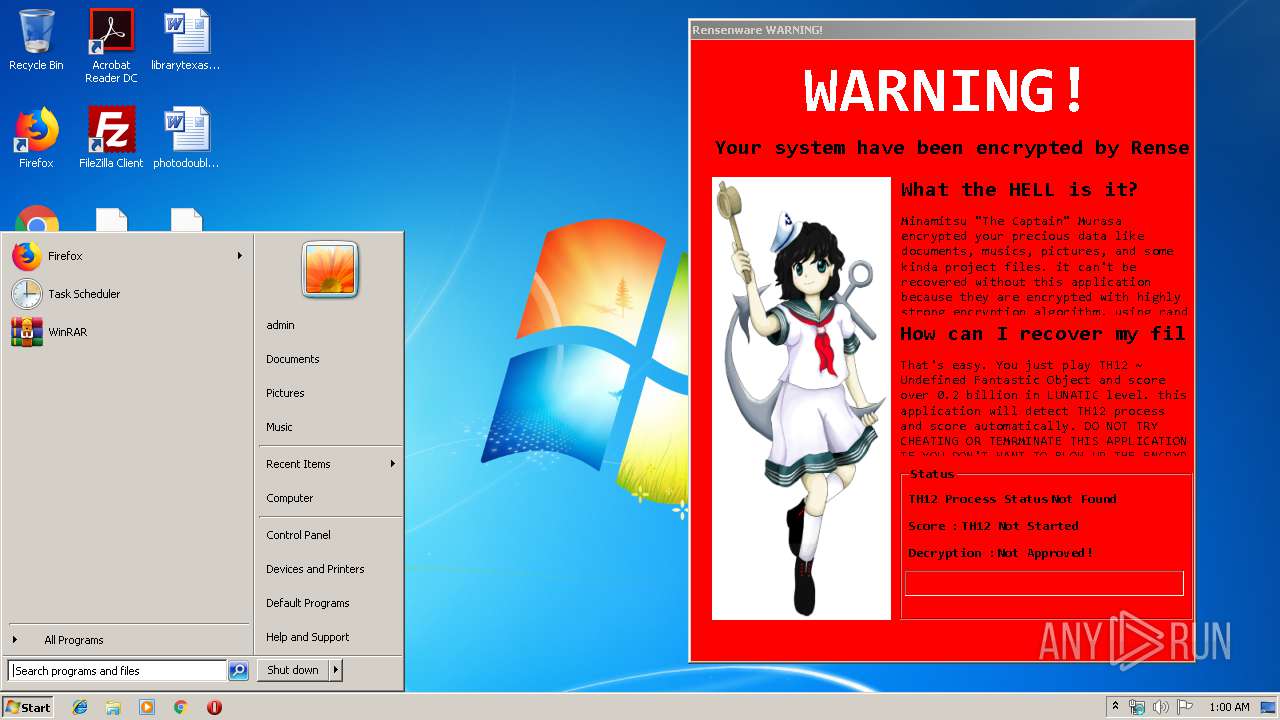Click the WinRAR icon in Start menu
1280x720 pixels.
coord(27,332)
